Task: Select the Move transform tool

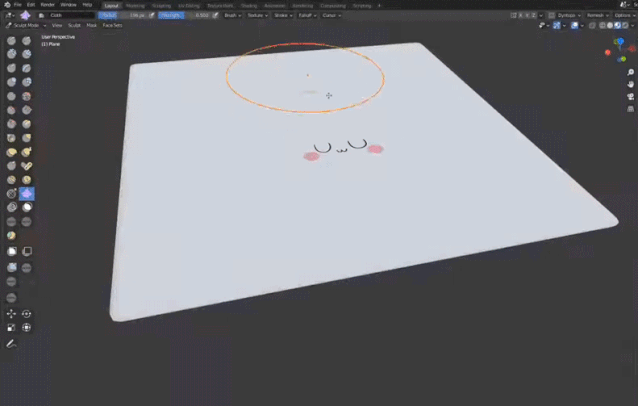Action: (11, 313)
